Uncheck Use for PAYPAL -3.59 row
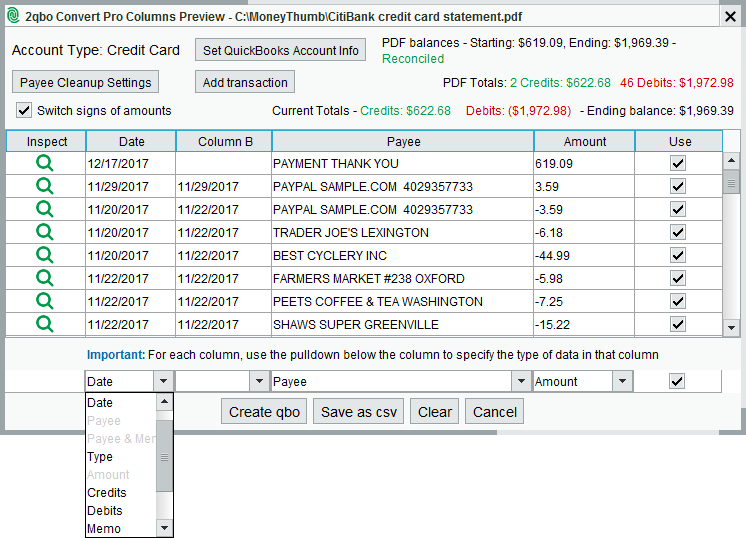This screenshot has width=746, height=538. (678, 209)
